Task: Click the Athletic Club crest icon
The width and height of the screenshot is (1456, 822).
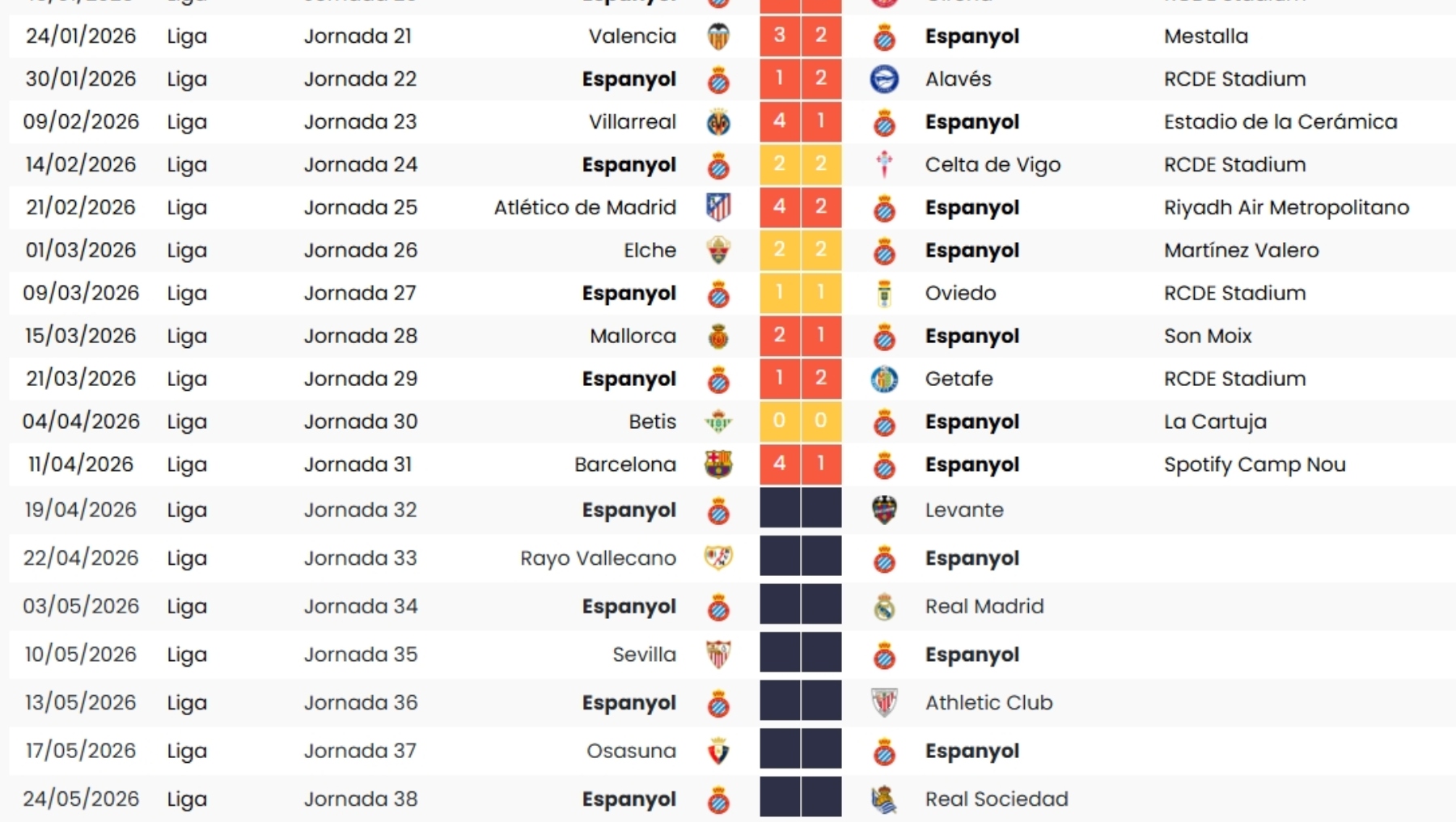Action: [886, 702]
